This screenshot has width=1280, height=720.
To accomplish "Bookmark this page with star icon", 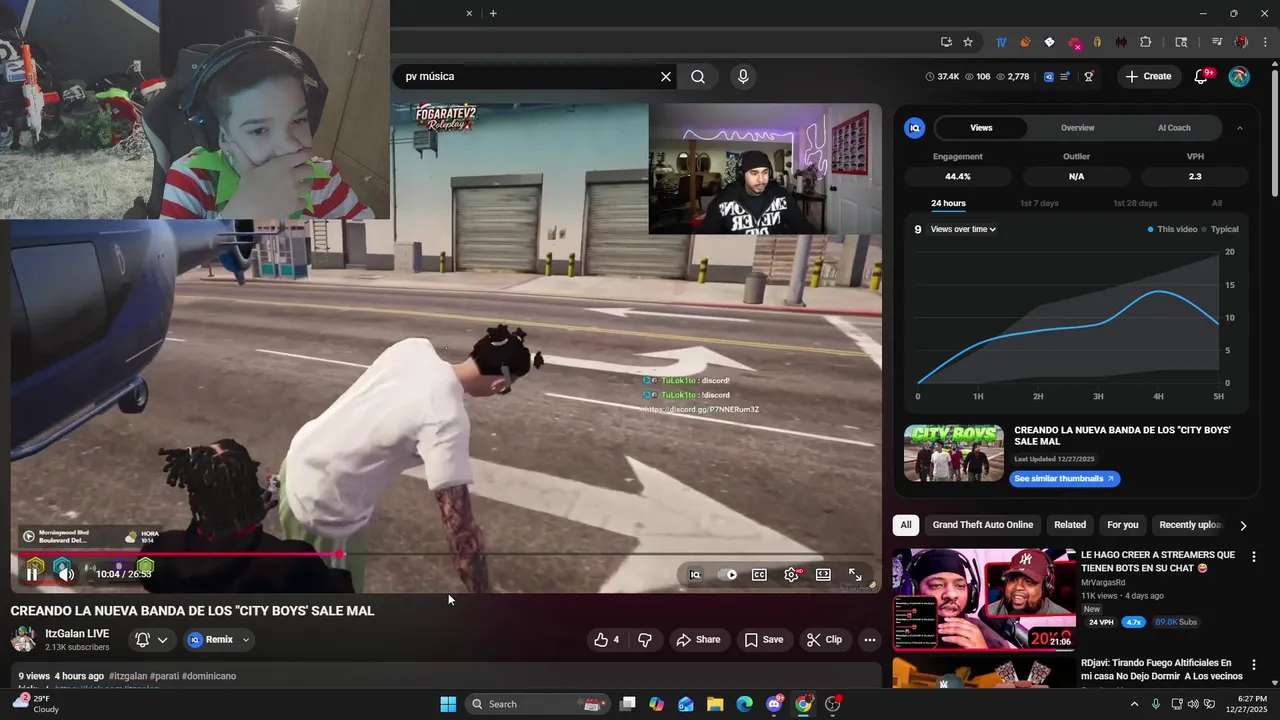I will [x=968, y=42].
